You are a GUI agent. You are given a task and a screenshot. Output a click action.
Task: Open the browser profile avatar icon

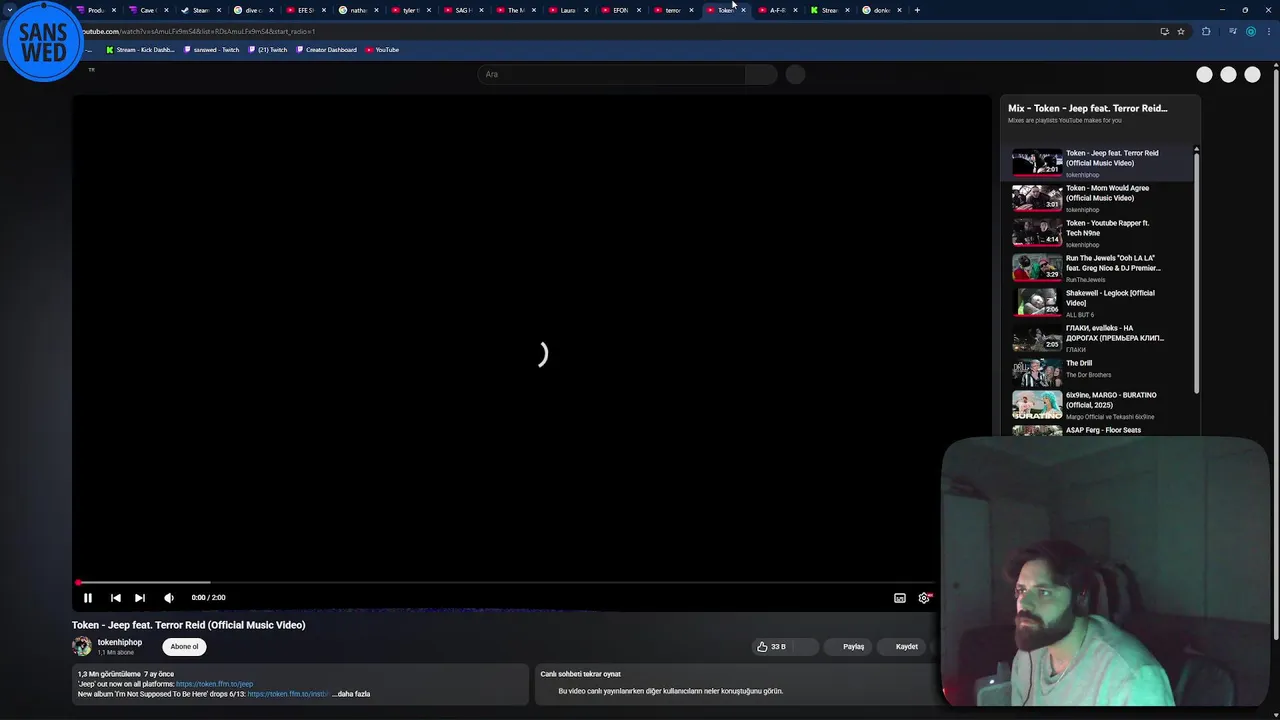pos(1250,31)
